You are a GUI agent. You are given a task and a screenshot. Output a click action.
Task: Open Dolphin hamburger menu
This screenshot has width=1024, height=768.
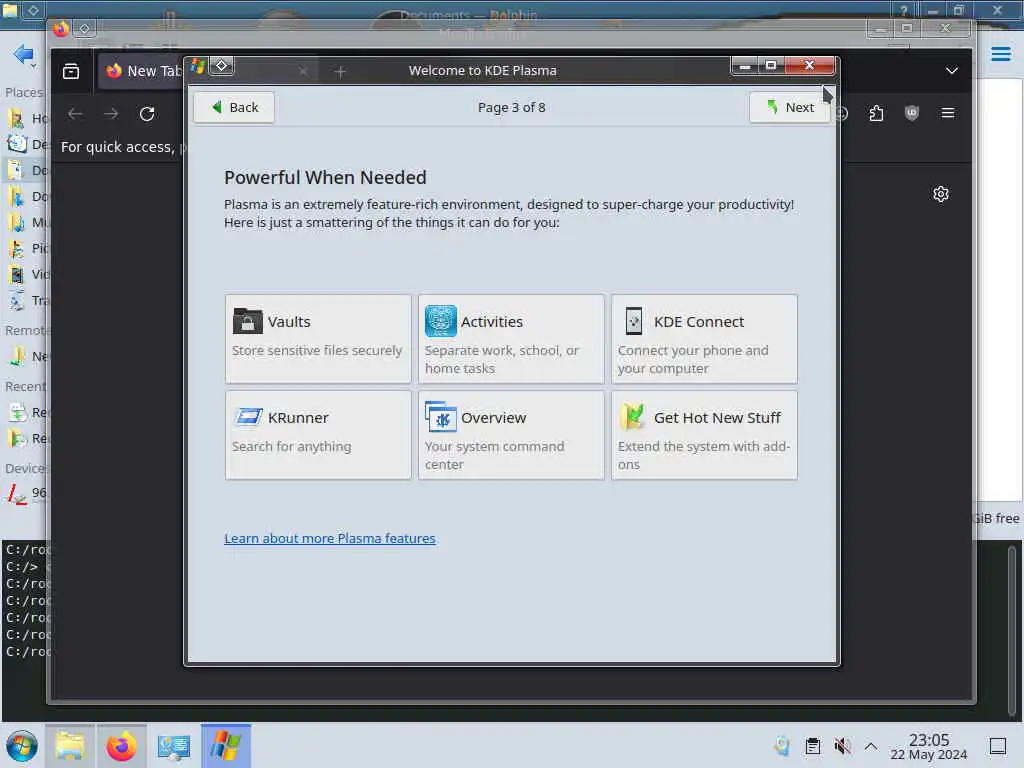(1000, 54)
